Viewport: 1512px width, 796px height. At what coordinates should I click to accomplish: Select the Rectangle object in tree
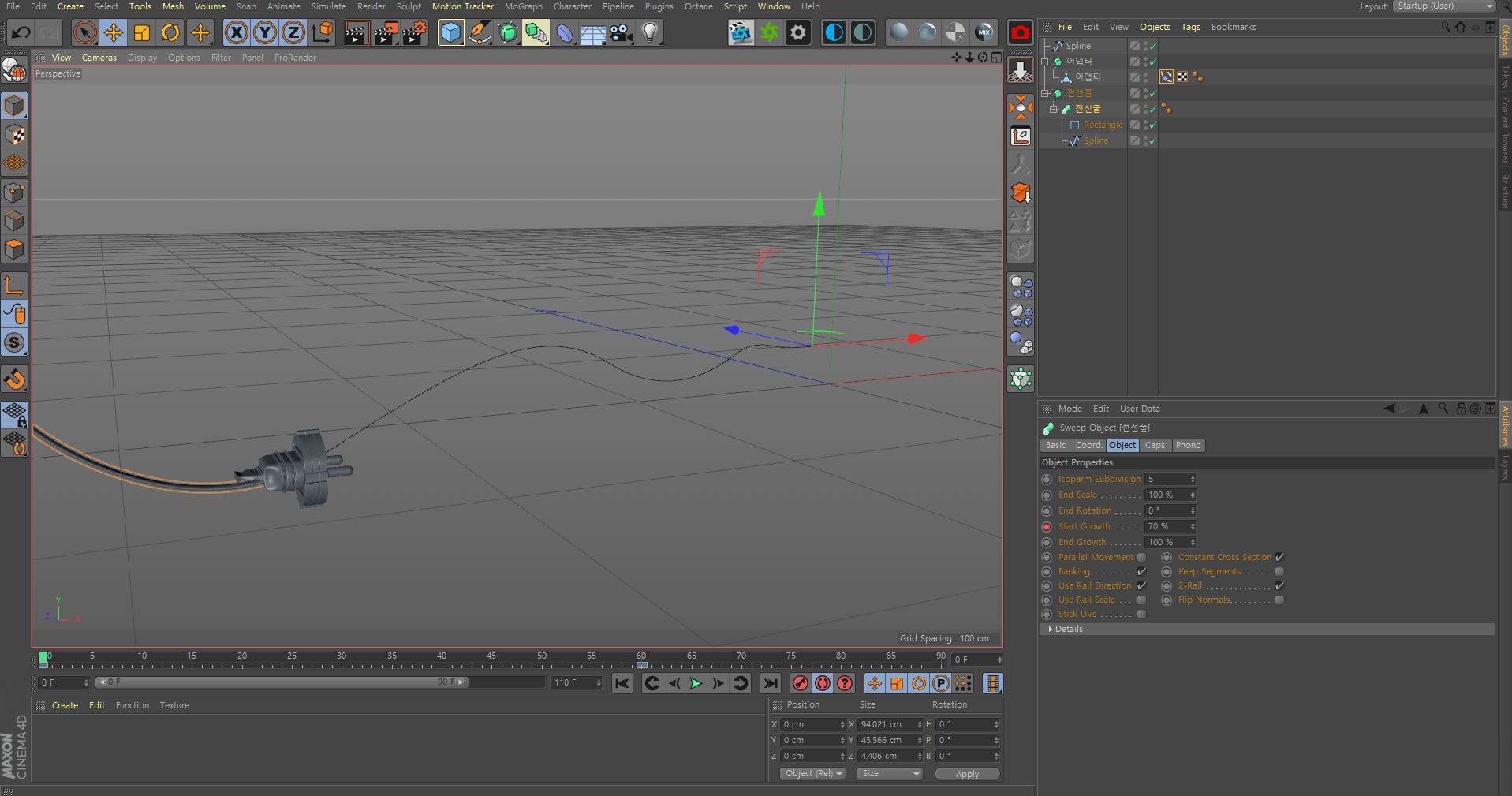[1103, 125]
